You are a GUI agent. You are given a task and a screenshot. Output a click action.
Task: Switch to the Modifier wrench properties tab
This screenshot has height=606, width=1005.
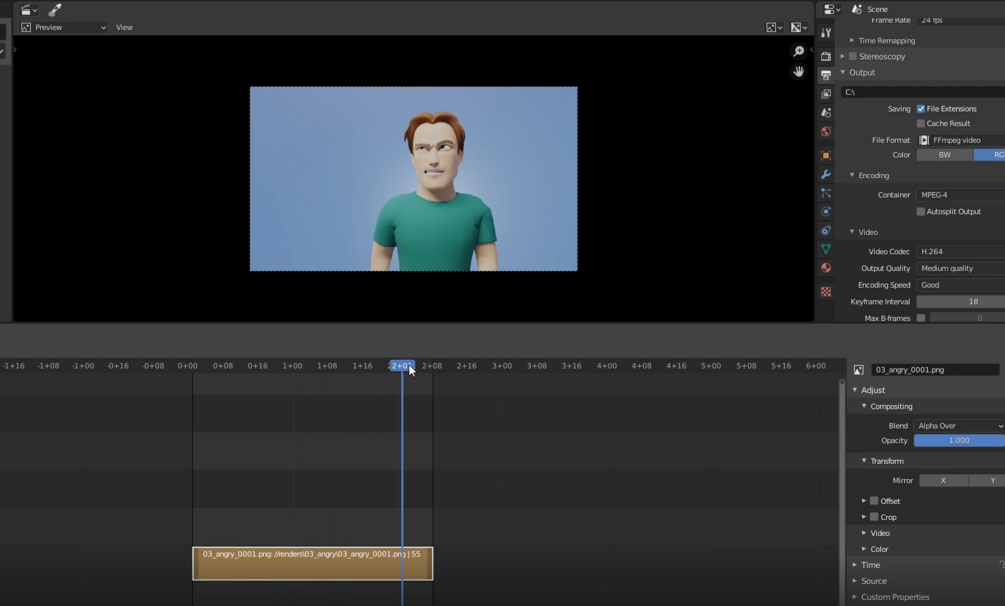(826, 174)
